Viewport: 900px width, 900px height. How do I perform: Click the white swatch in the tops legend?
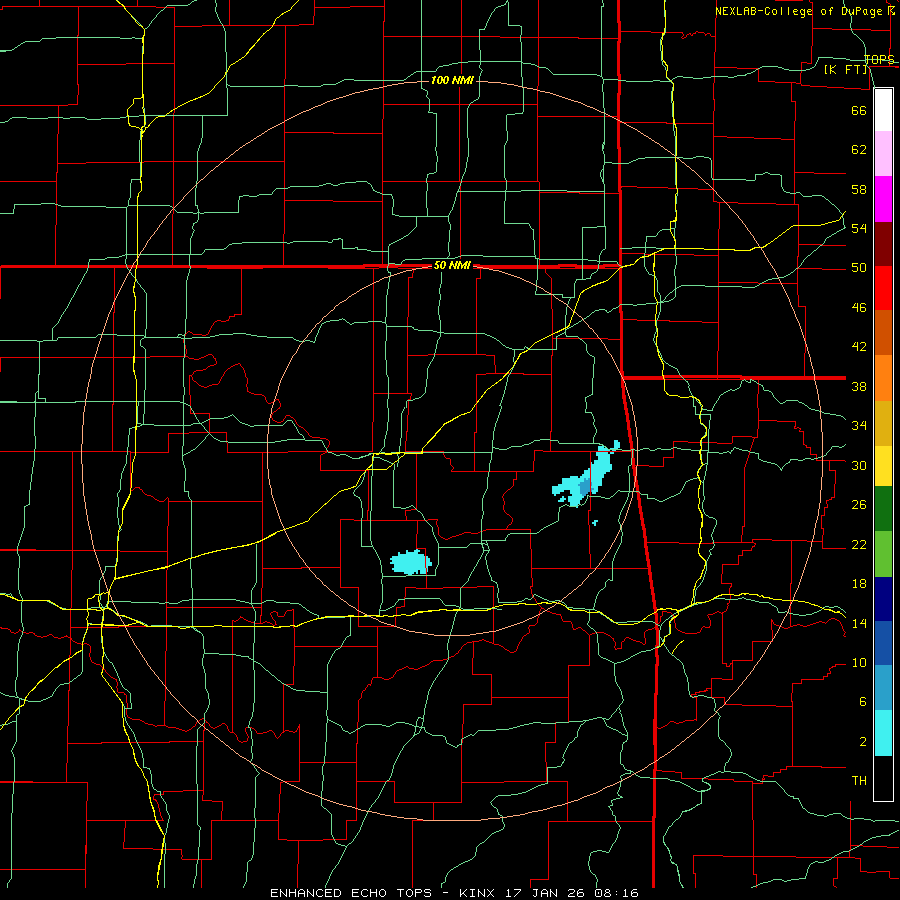[883, 110]
